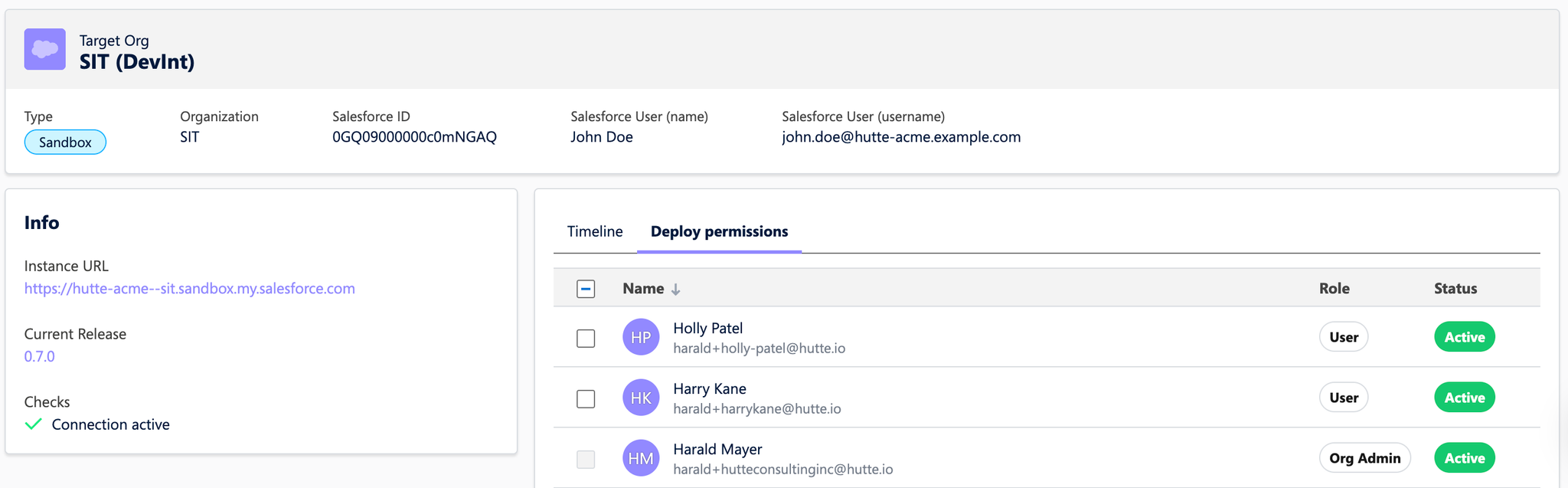Click the Role column header
The image size is (1568, 488).
(x=1334, y=289)
